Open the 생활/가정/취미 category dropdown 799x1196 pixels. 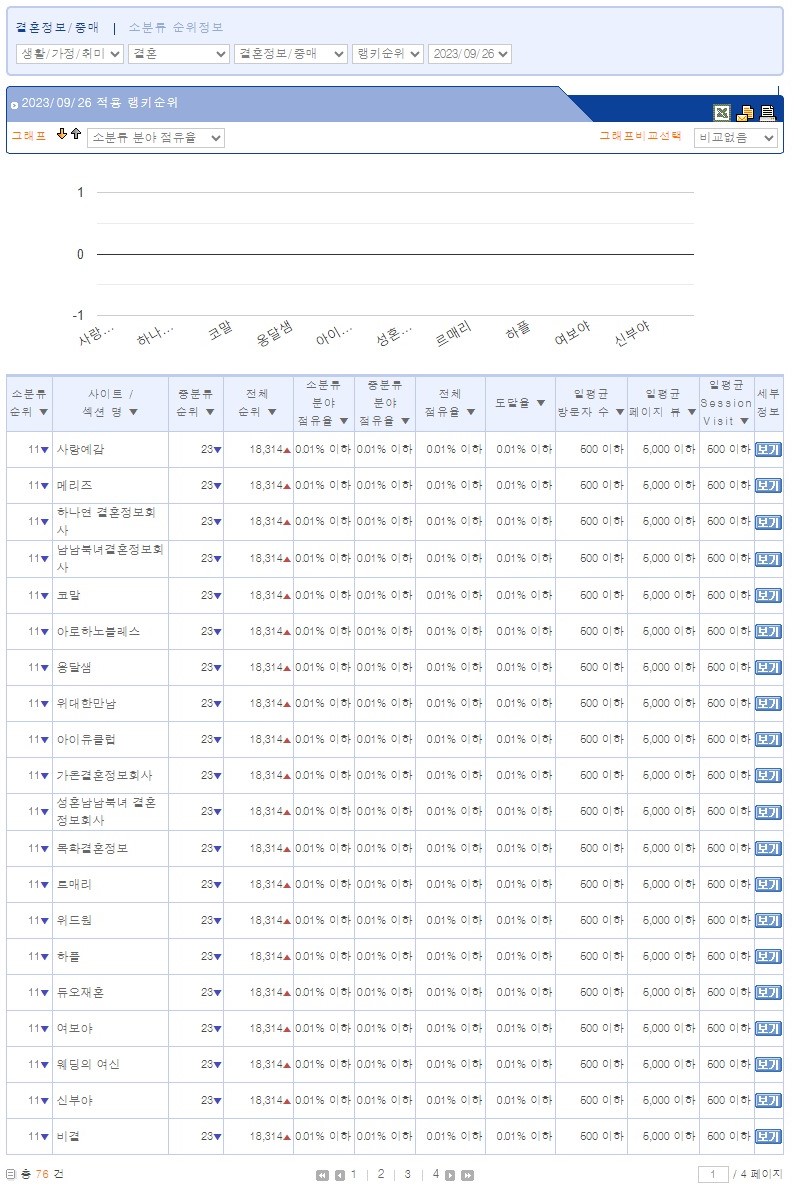(70, 54)
